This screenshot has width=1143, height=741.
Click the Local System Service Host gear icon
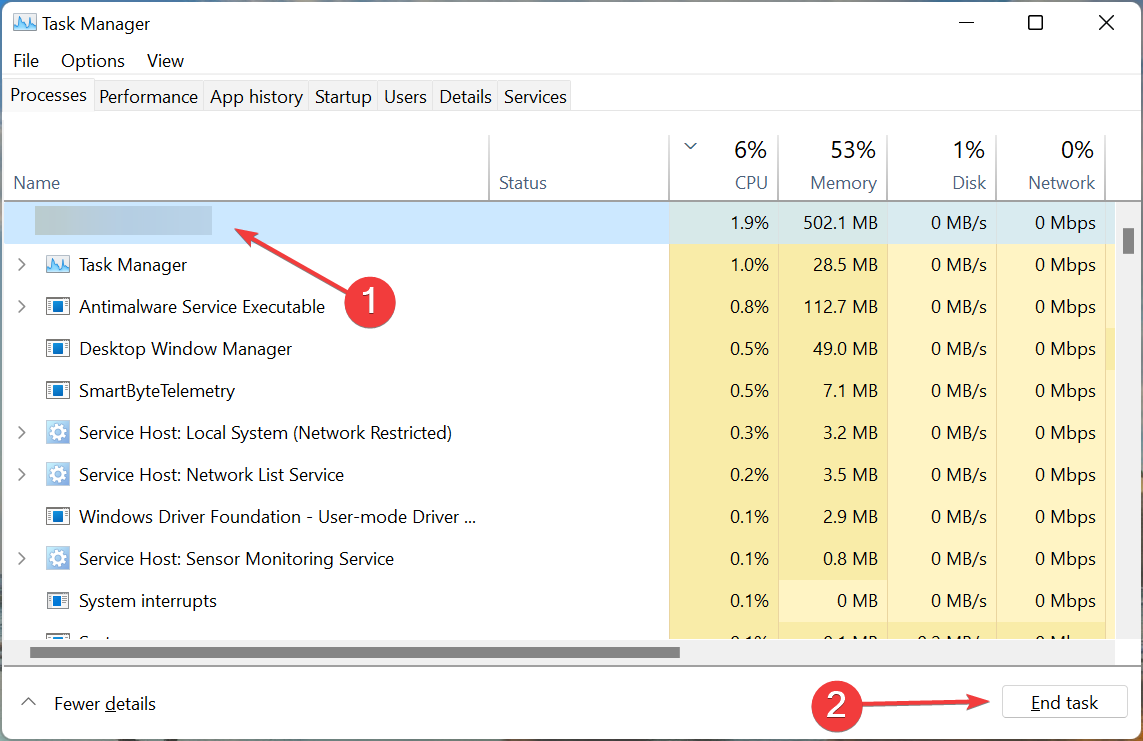click(58, 433)
